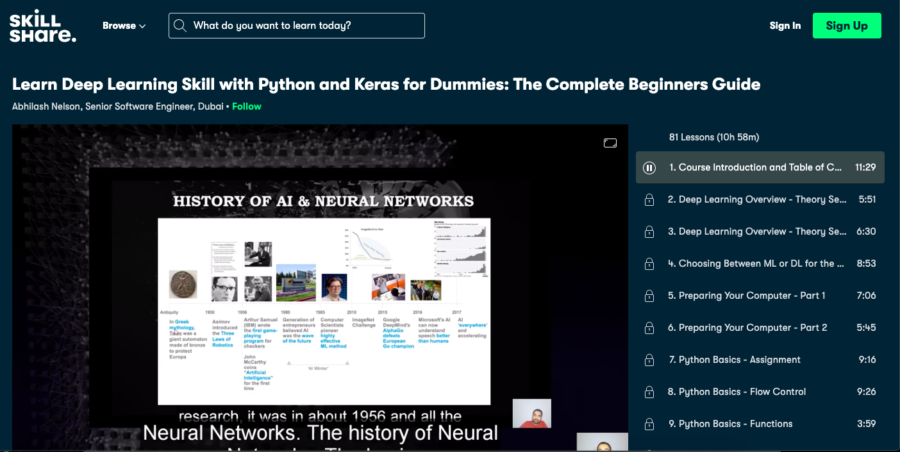This screenshot has width=900, height=452.
Task: Follow teacher Abhilash Nelson
Action: [x=247, y=106]
